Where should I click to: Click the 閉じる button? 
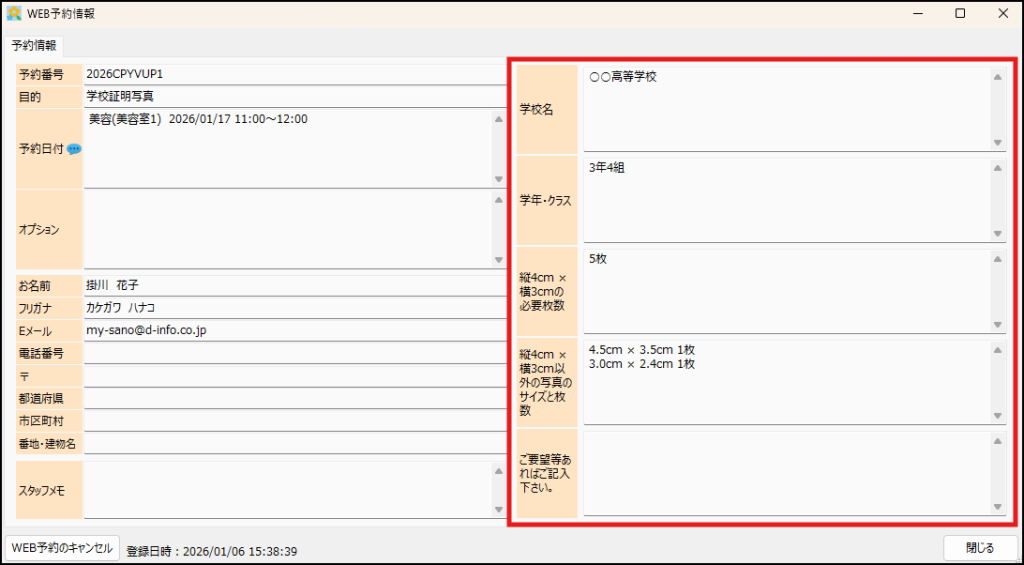coord(979,548)
